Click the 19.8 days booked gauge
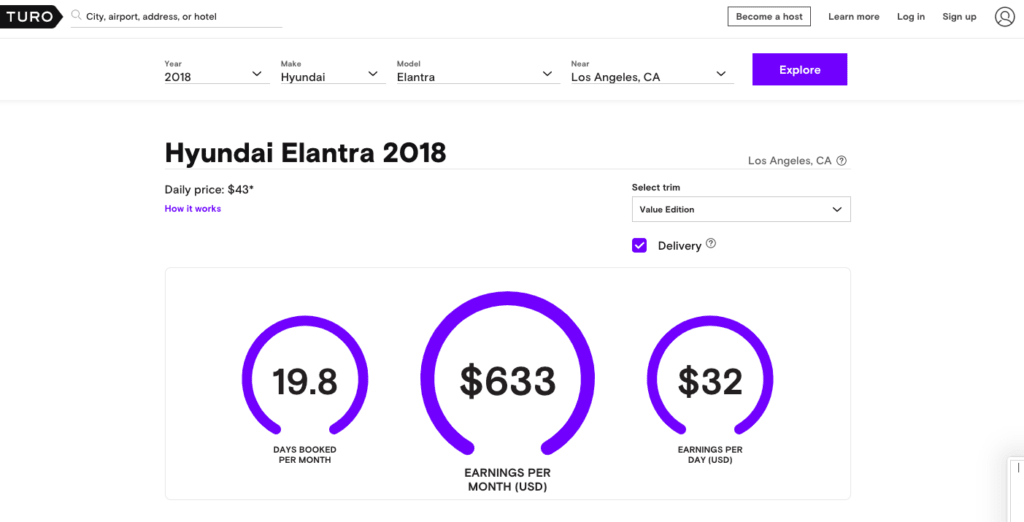 point(305,376)
